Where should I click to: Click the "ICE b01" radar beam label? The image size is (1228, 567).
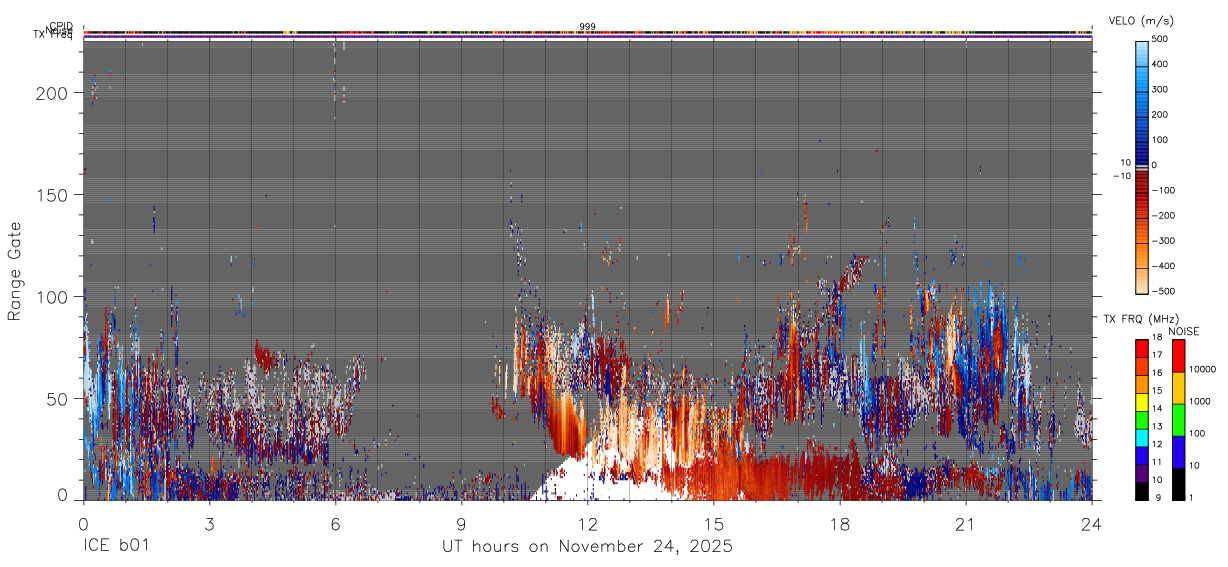point(115,547)
